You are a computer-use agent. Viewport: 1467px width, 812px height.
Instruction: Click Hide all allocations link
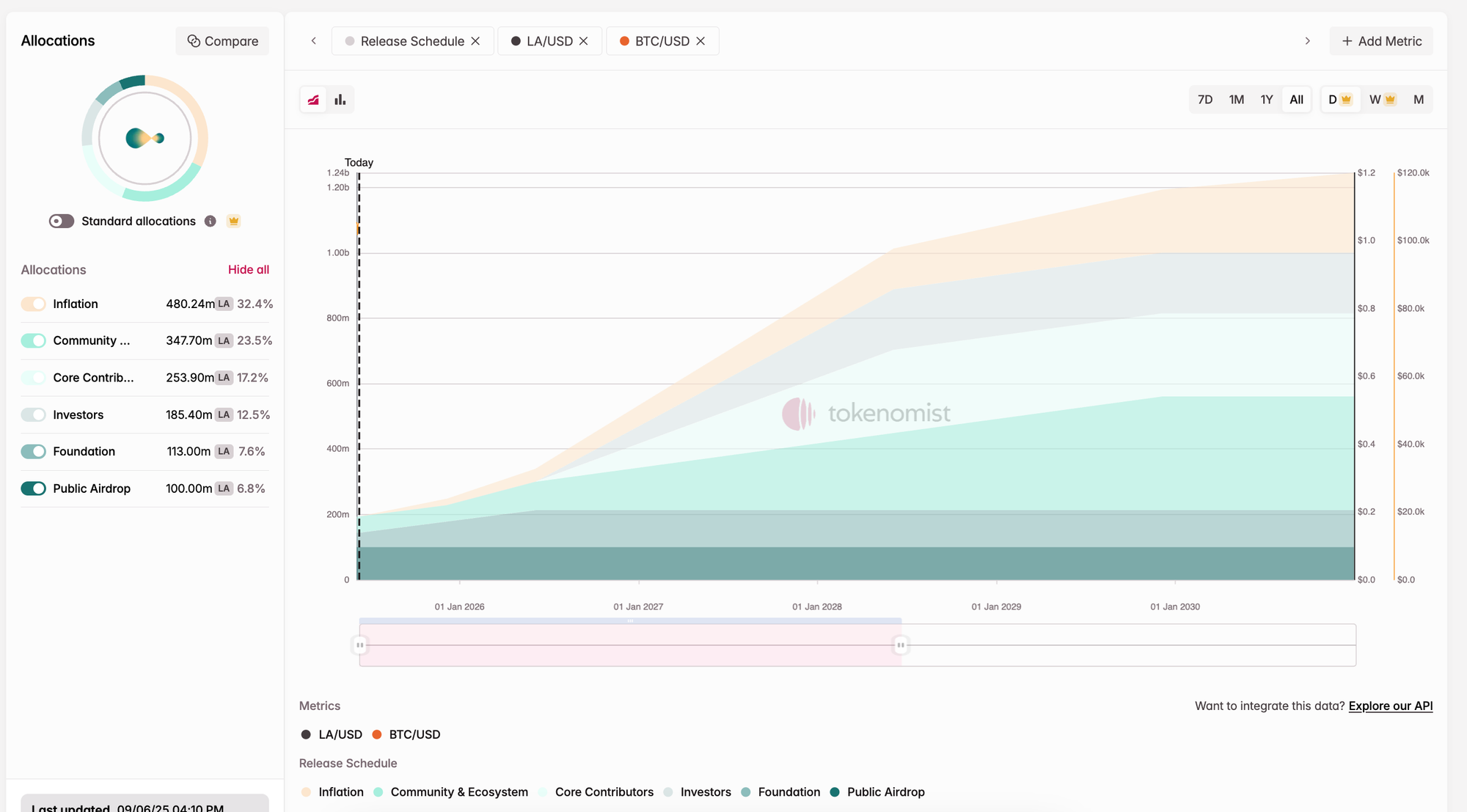click(248, 270)
